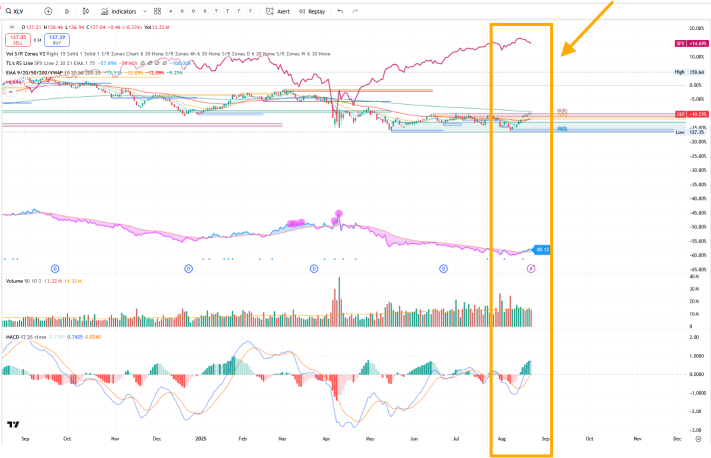Create an Alert from the toolbar
The image size is (711, 458).
278,11
